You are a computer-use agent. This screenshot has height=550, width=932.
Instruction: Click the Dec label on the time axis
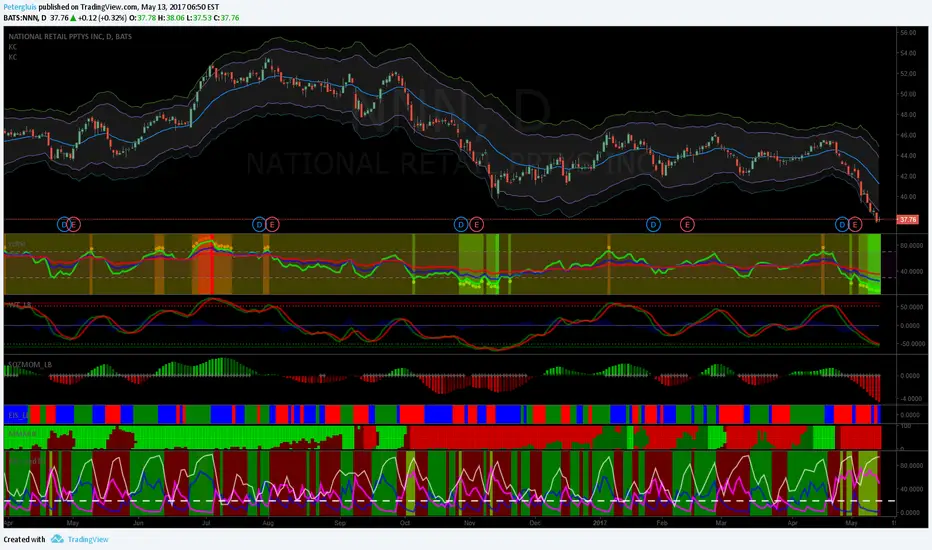pyautogui.click(x=535, y=523)
